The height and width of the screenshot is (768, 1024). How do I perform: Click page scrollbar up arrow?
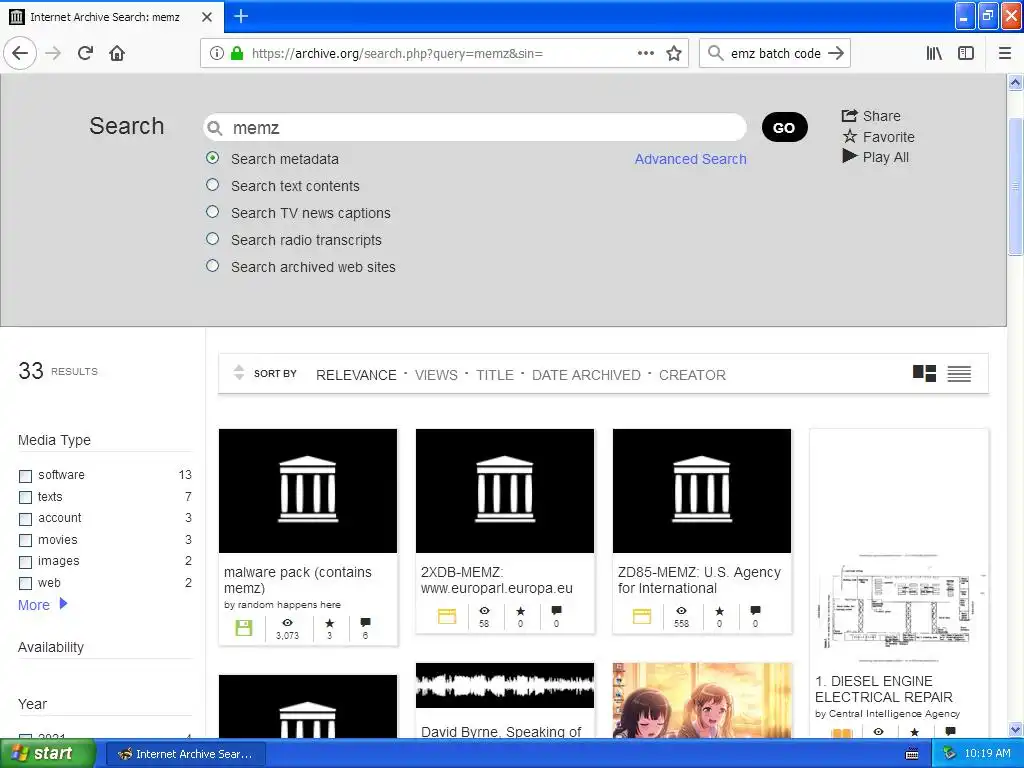tap(1015, 82)
